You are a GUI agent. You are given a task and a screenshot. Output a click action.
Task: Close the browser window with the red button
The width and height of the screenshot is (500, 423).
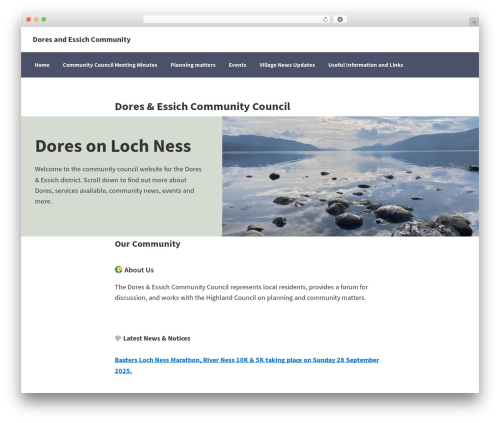29,20
